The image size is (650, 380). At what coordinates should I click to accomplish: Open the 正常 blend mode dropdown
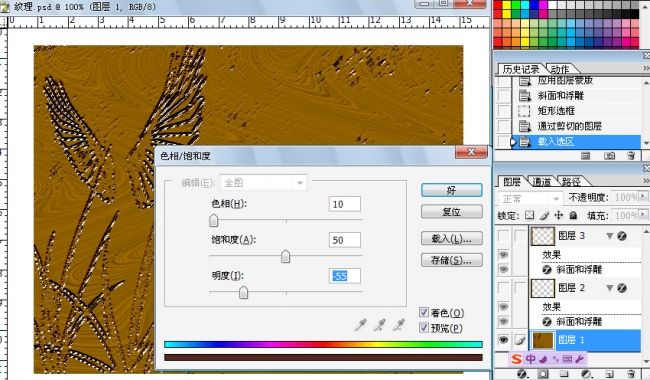click(530, 199)
